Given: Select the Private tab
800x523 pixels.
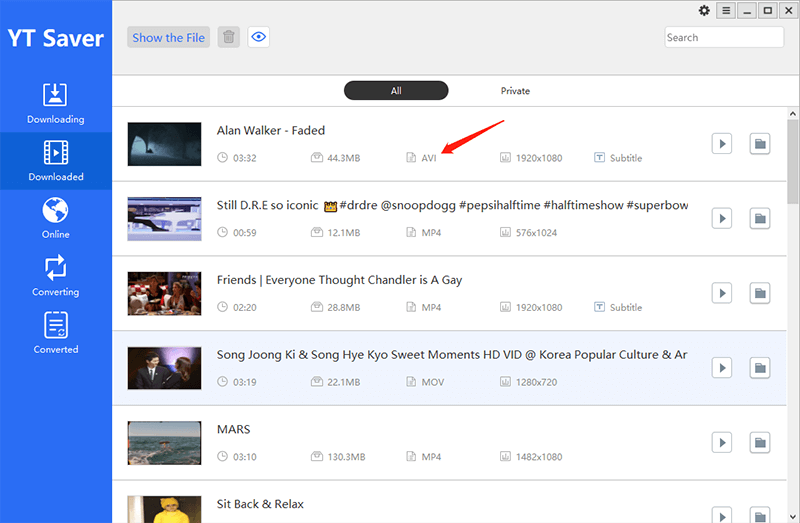Looking at the screenshot, I should click(x=515, y=91).
